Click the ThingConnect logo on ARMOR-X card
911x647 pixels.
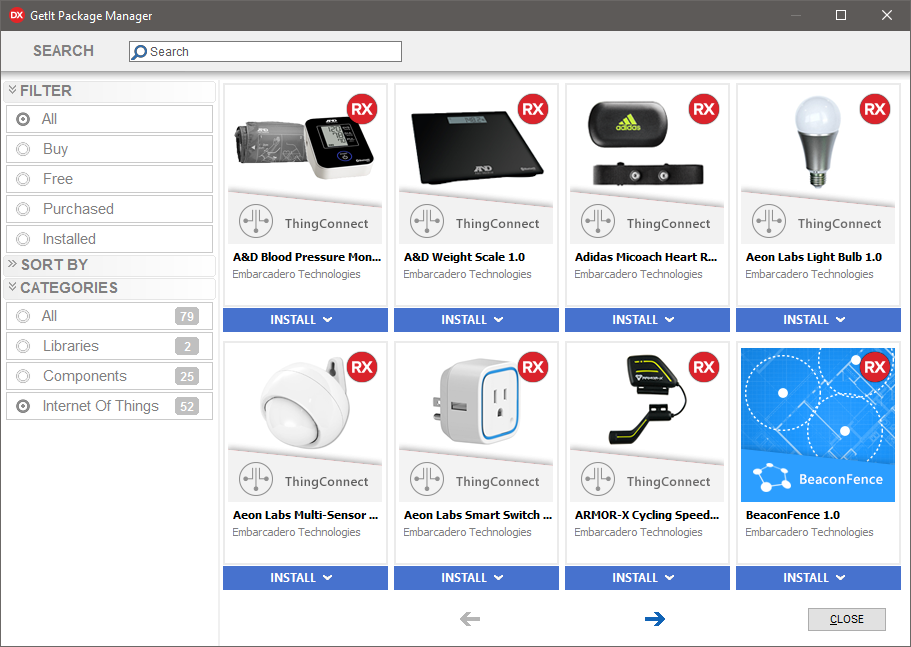click(x=598, y=479)
